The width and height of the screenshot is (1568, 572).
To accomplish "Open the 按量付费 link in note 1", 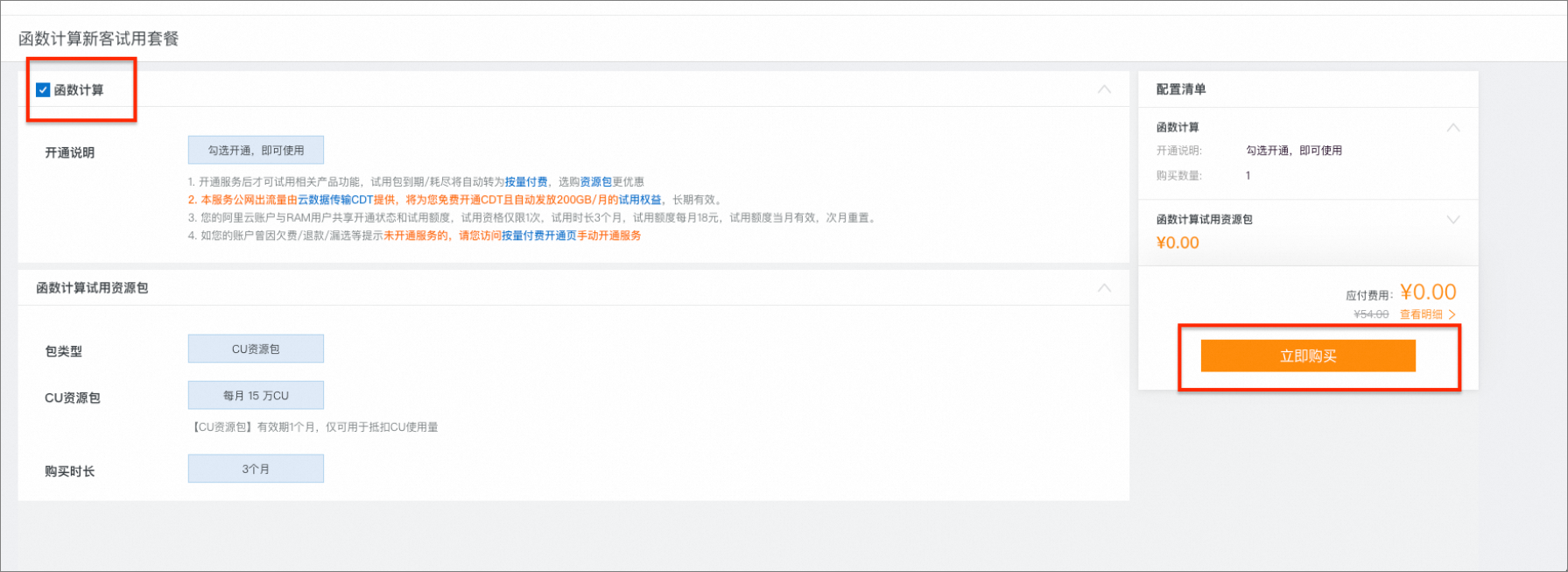I will click(526, 182).
